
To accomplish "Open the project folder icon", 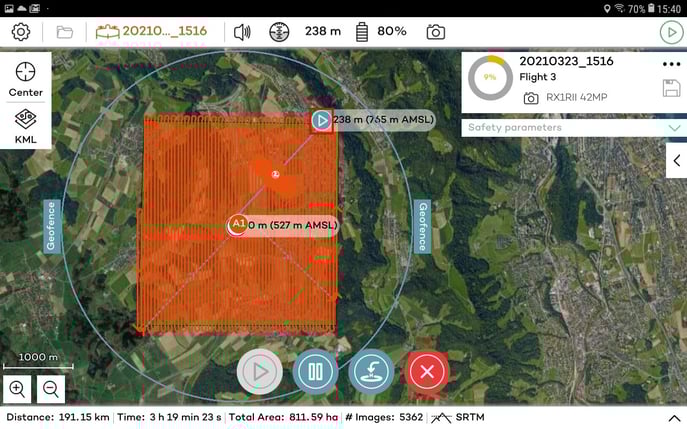I will point(64,32).
